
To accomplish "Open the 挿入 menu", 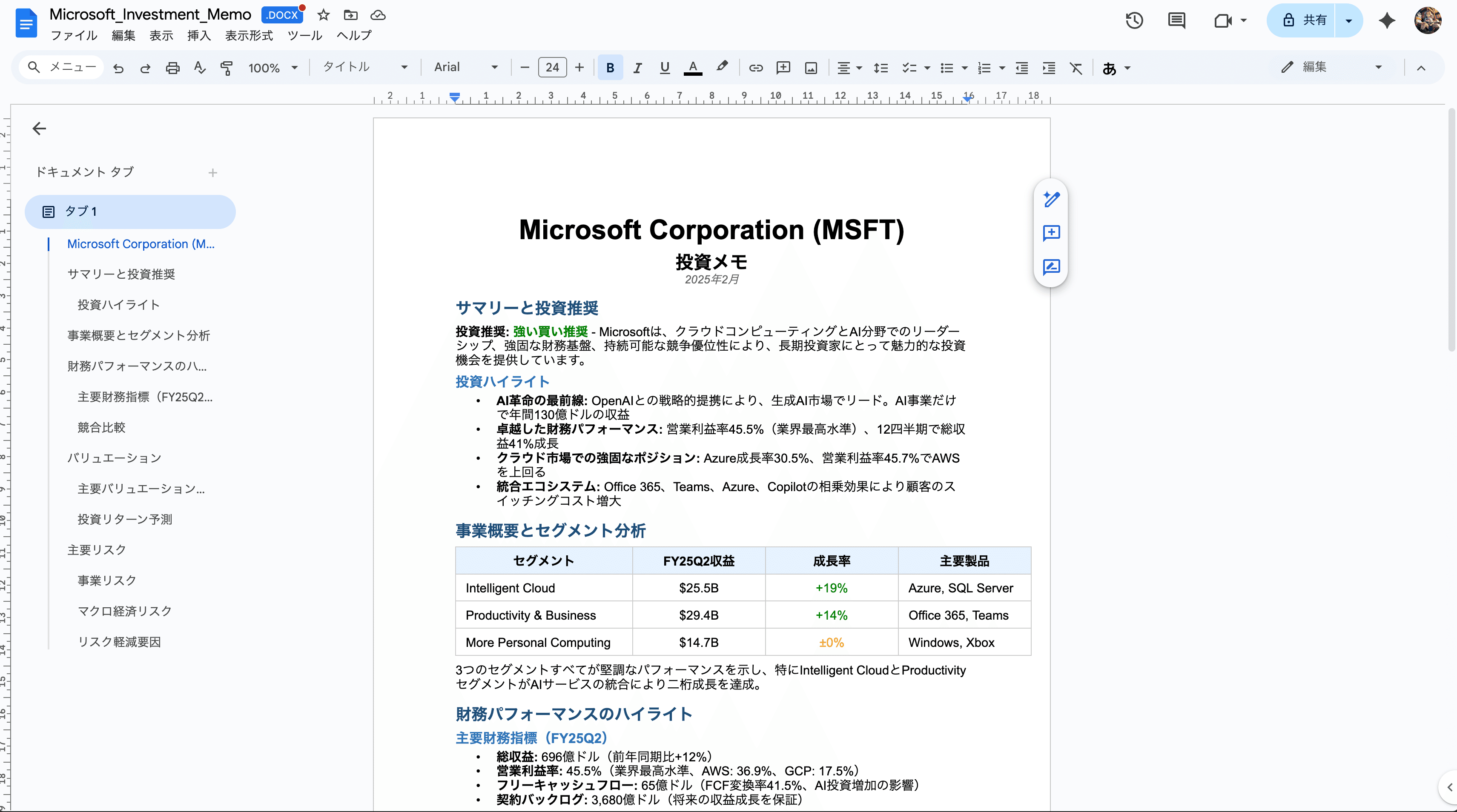I will coord(198,36).
